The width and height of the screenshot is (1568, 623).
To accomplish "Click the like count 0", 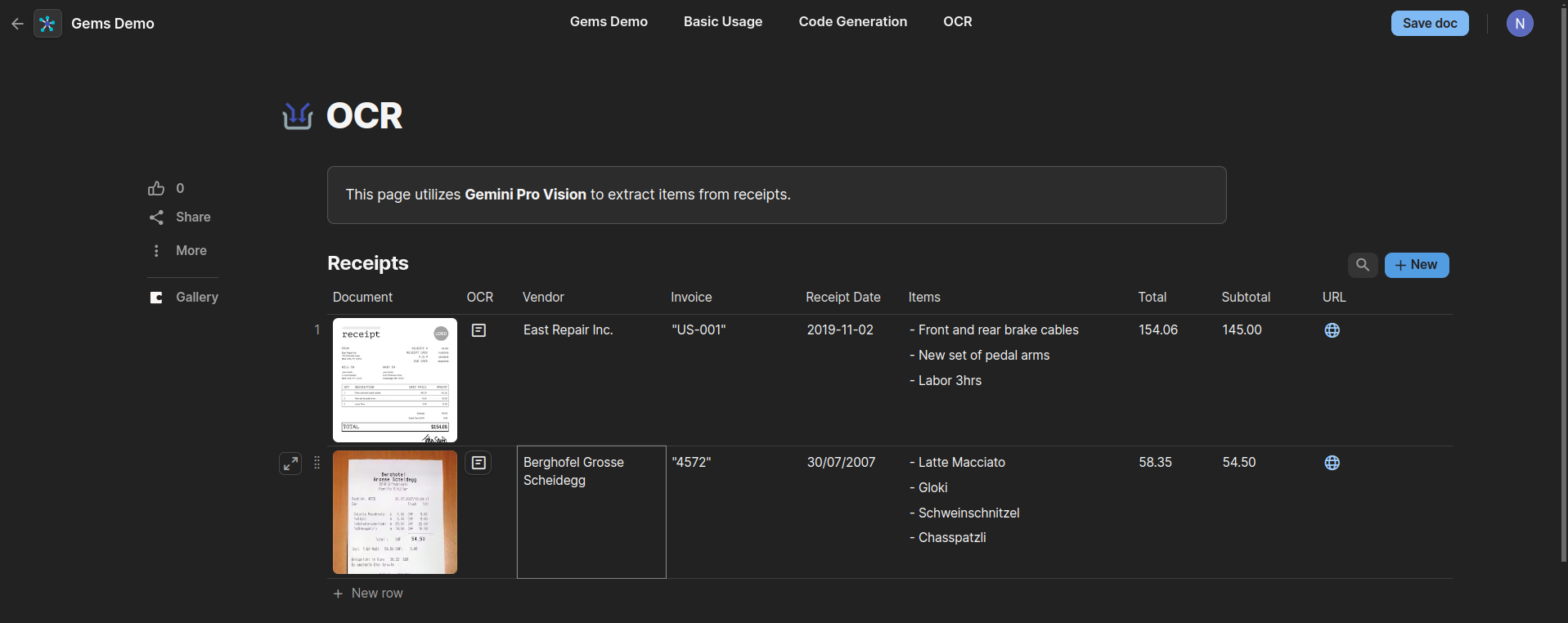I will pos(180,188).
